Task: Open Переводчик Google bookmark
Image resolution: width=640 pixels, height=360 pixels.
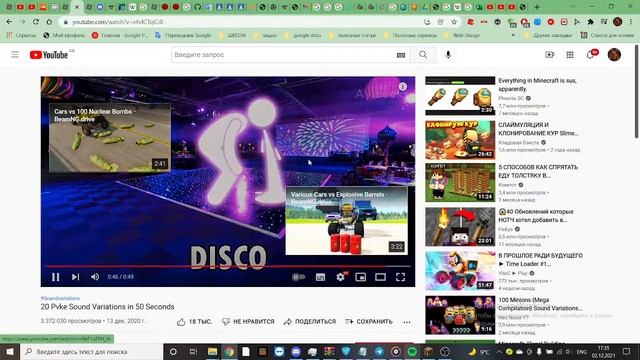Action: 183,36
